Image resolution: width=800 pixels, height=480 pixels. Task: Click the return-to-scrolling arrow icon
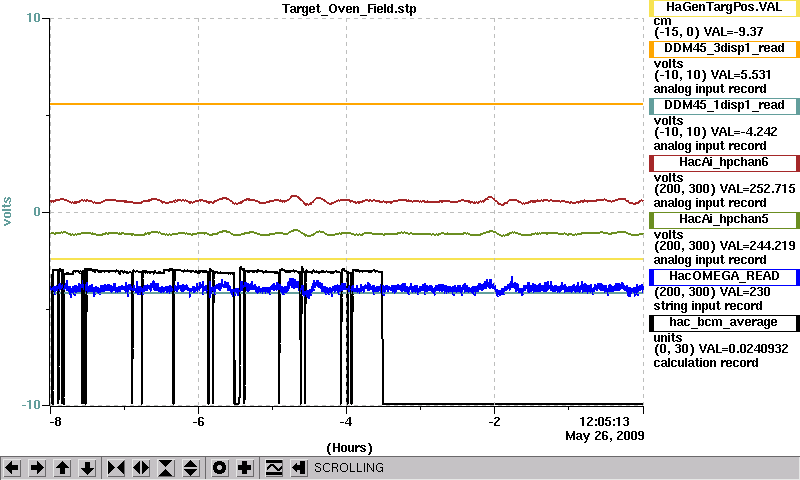(299, 468)
